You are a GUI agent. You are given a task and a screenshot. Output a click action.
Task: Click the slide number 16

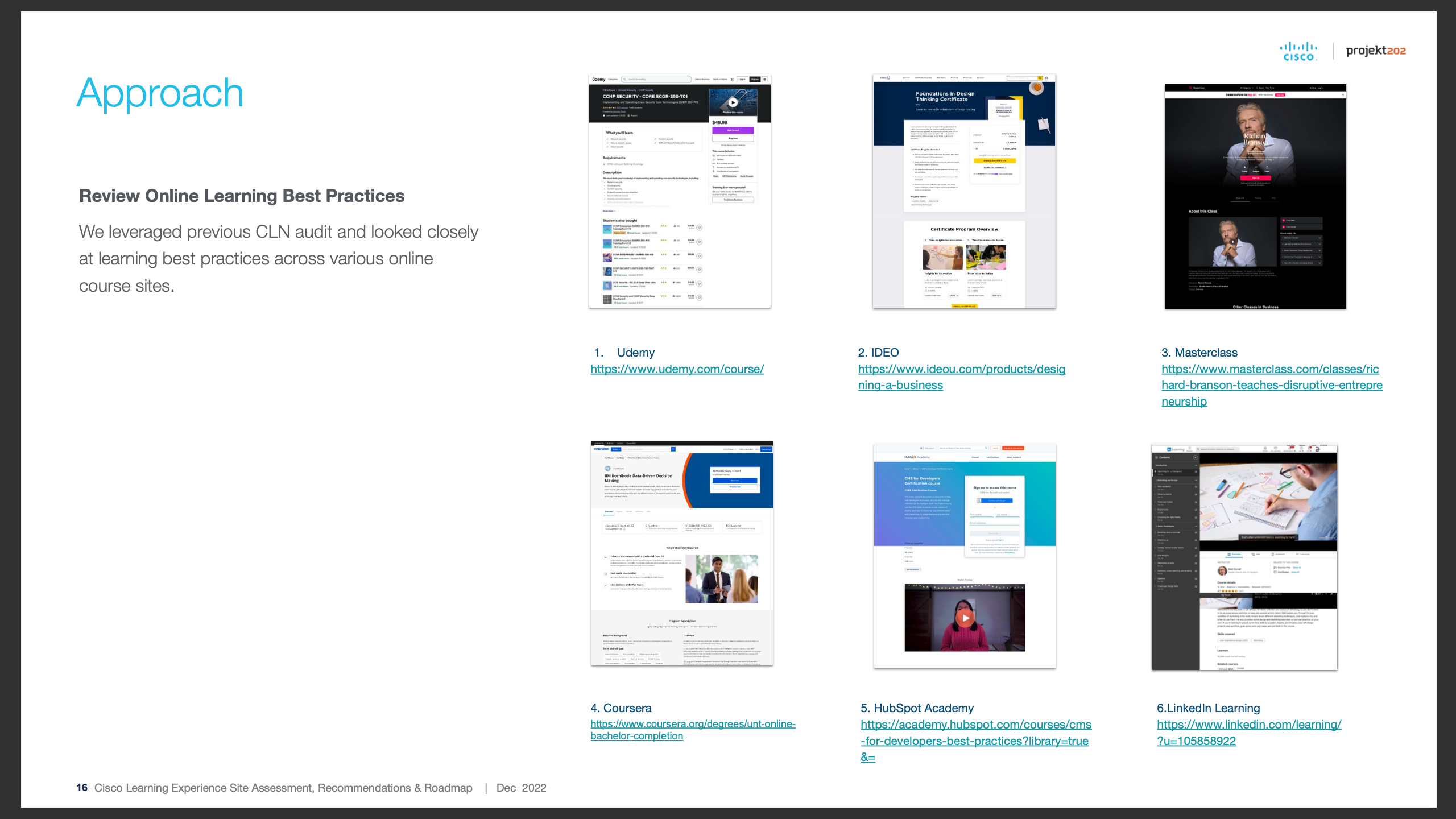(82, 788)
